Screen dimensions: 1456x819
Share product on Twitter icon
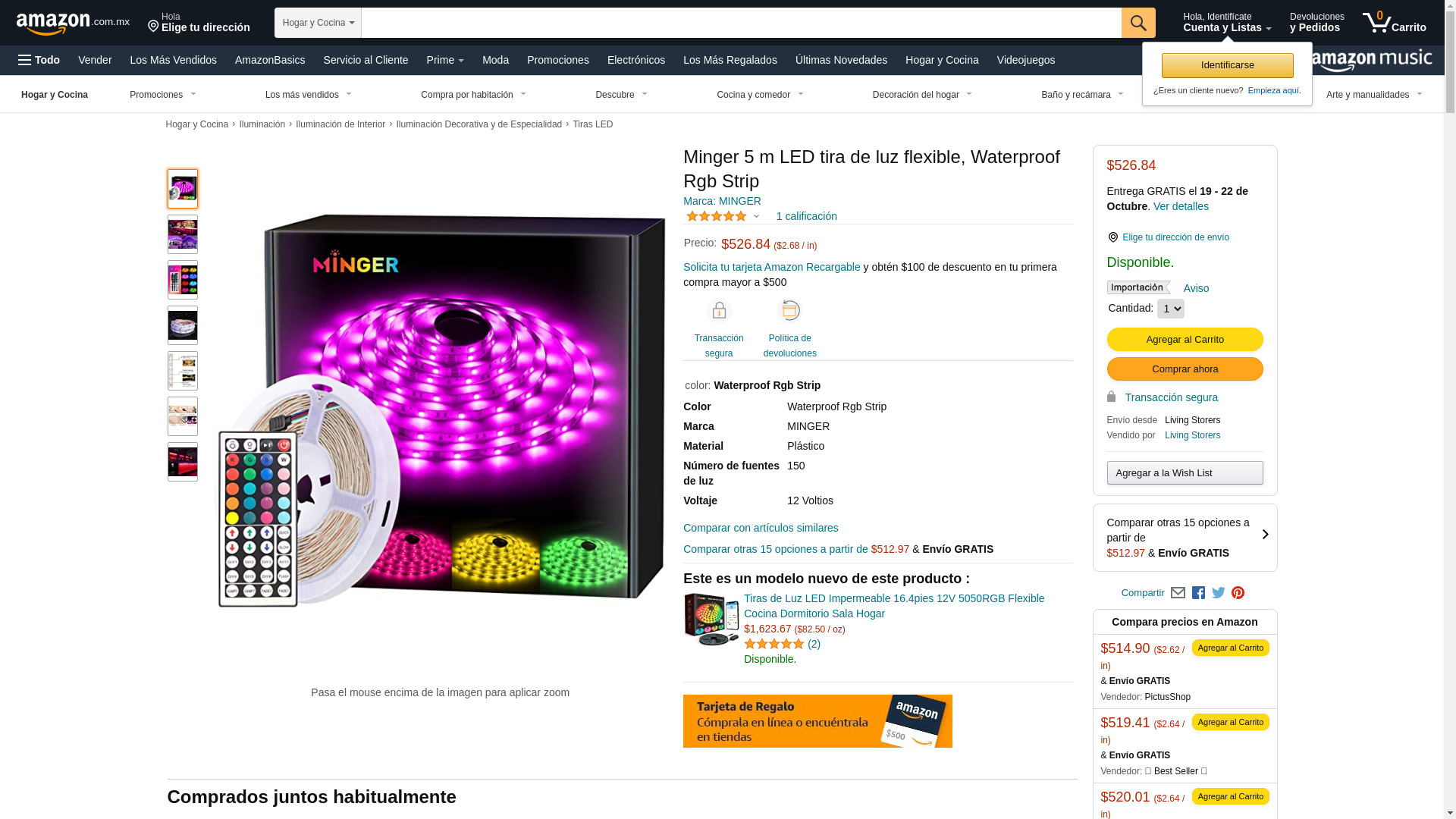[x=1219, y=593]
